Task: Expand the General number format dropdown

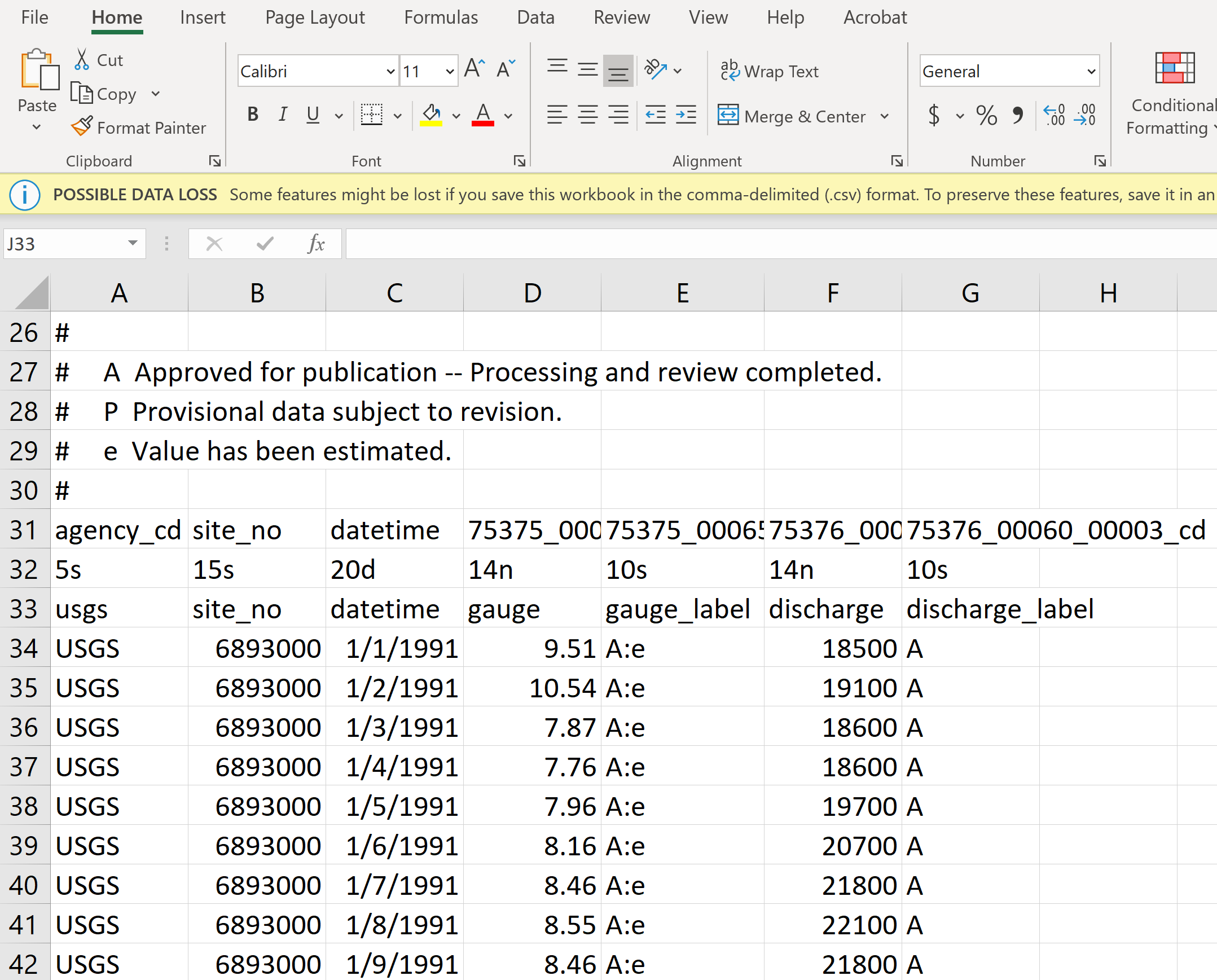Action: 1091,71
